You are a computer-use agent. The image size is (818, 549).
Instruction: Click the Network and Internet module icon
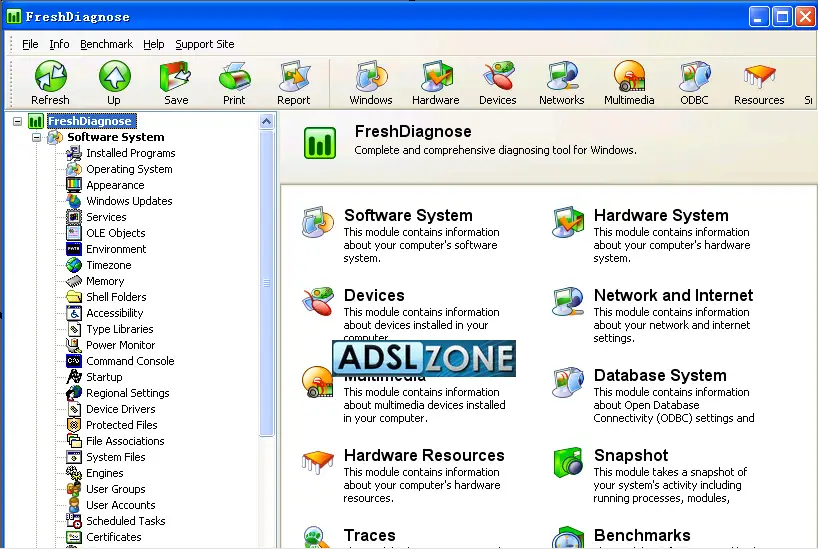click(x=568, y=301)
